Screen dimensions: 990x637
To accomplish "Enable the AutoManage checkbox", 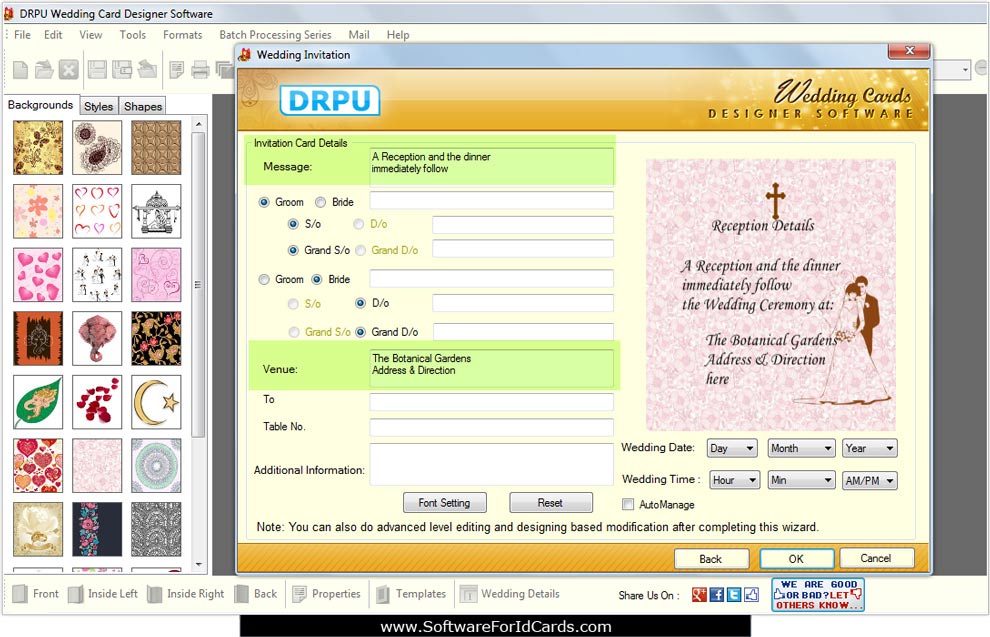I will (628, 504).
